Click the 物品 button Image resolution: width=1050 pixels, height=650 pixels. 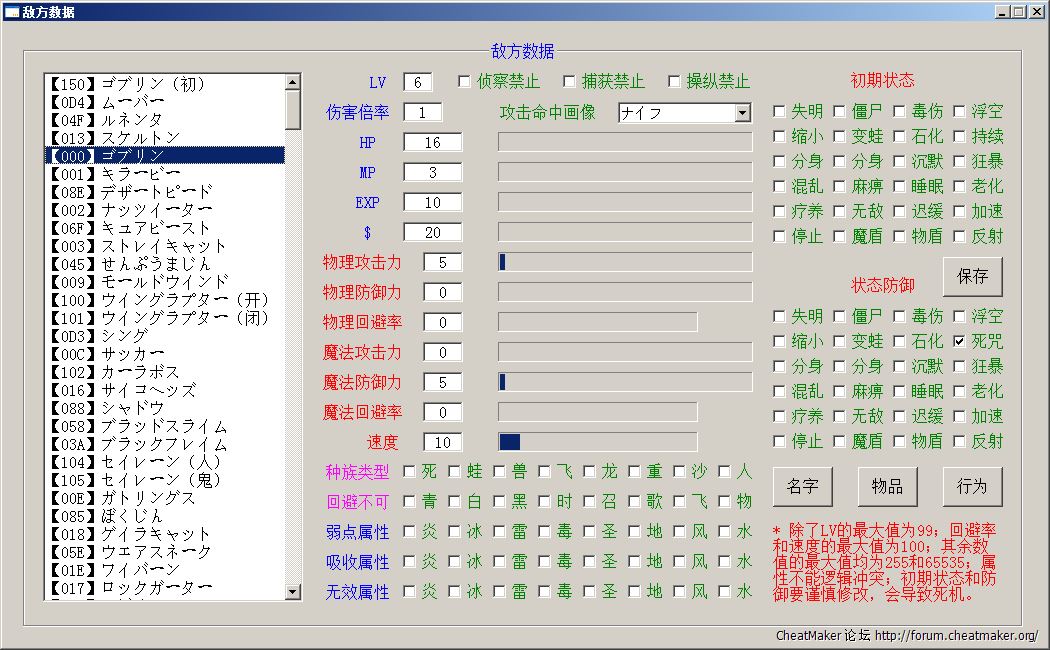pos(887,487)
